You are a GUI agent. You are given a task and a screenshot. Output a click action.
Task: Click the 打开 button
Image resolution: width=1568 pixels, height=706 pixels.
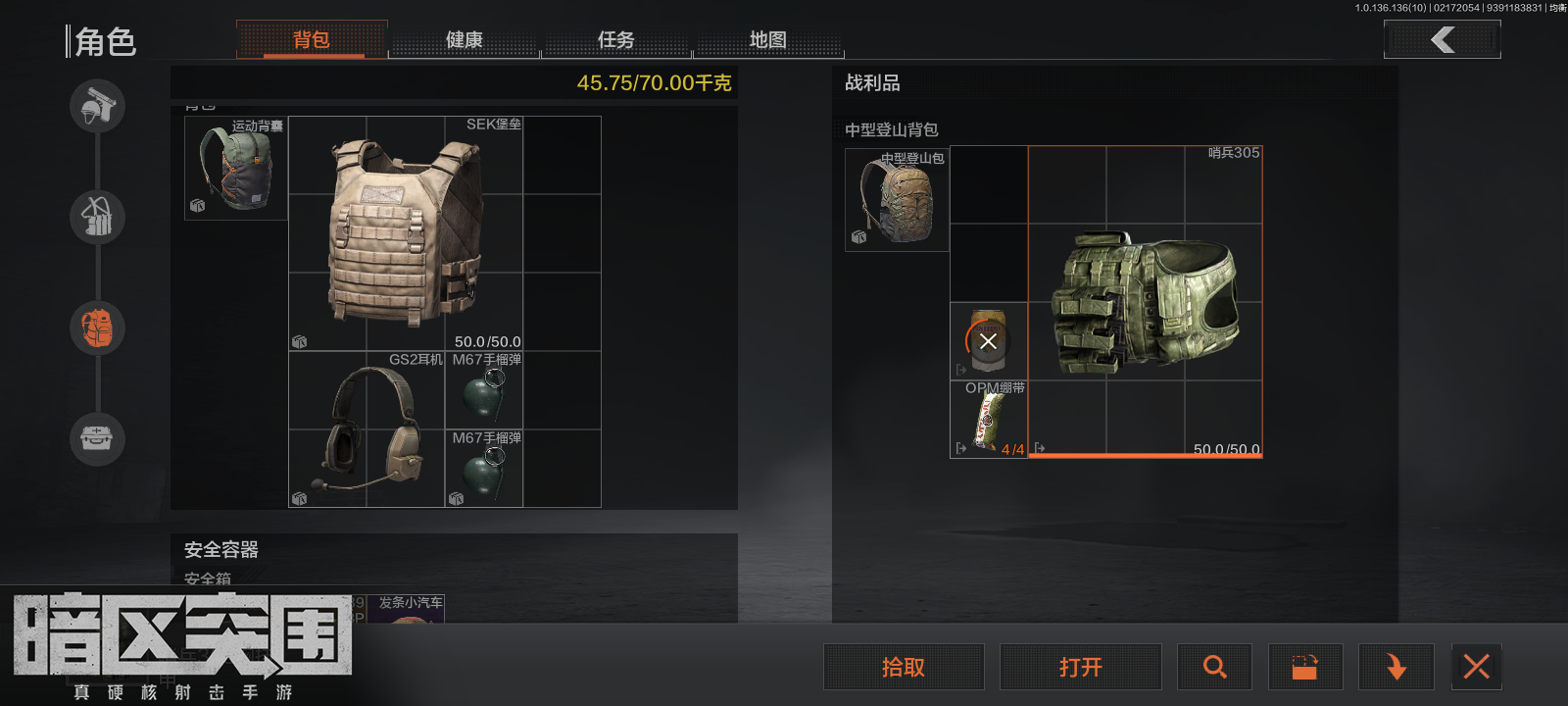1080,668
